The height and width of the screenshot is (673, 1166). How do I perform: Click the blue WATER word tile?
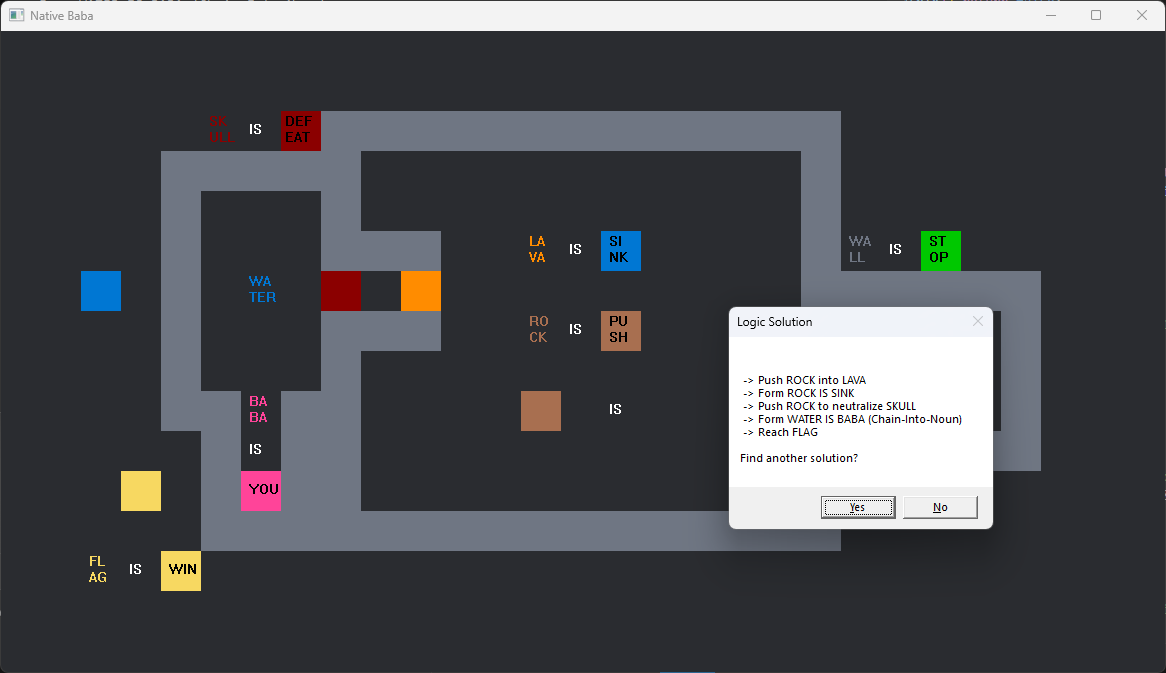262,289
